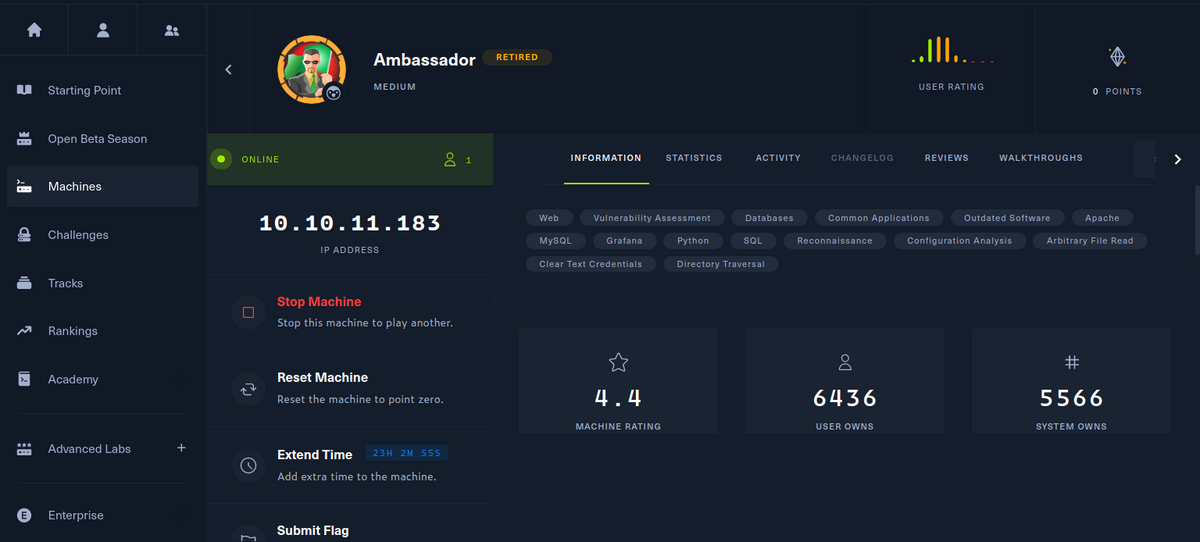Select the Clear Text Credentials tag
The image size is (1200, 542).
click(591, 264)
